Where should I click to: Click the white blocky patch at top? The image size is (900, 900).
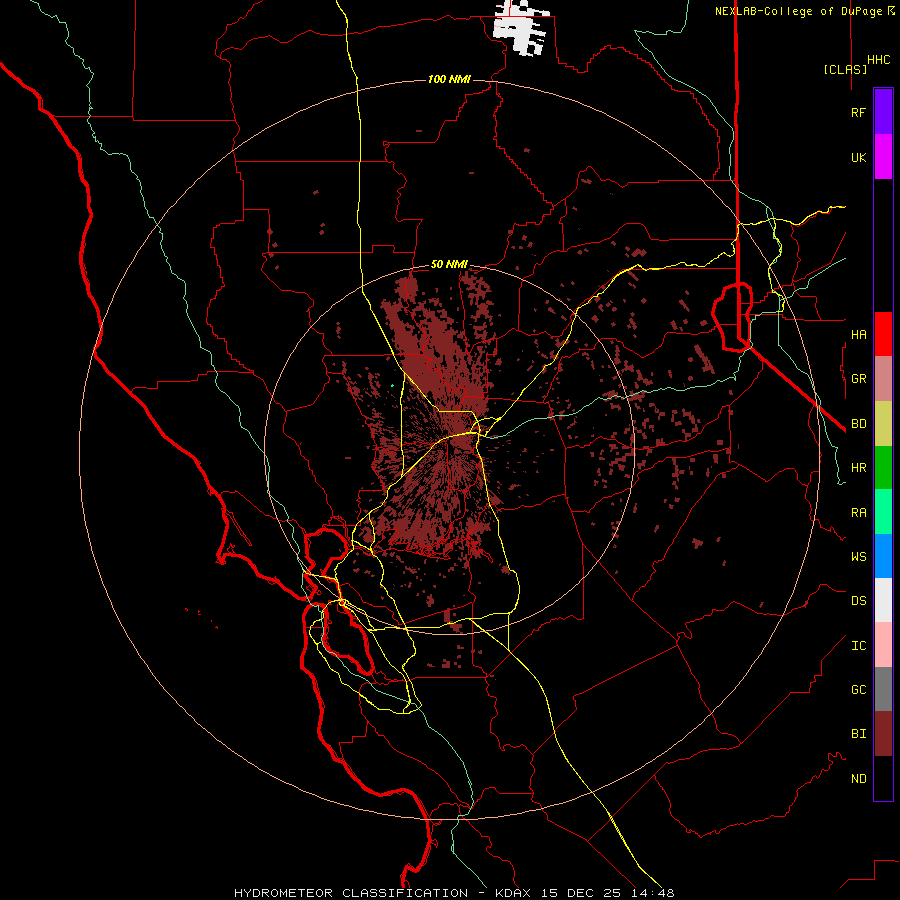pyautogui.click(x=521, y=28)
